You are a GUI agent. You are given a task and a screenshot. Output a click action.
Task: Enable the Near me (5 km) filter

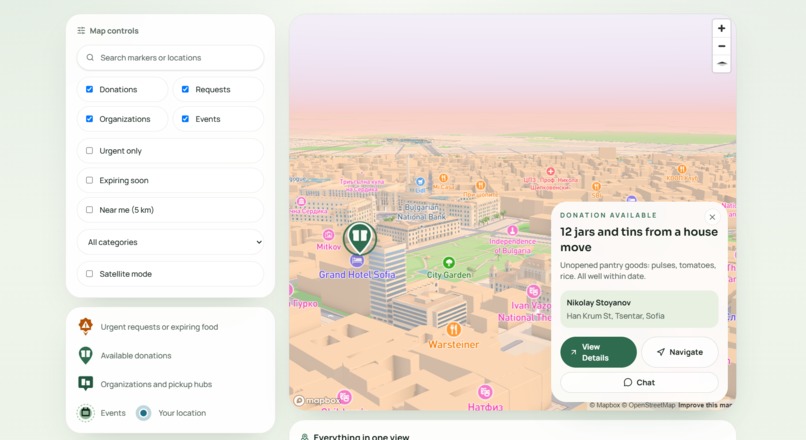tap(89, 210)
